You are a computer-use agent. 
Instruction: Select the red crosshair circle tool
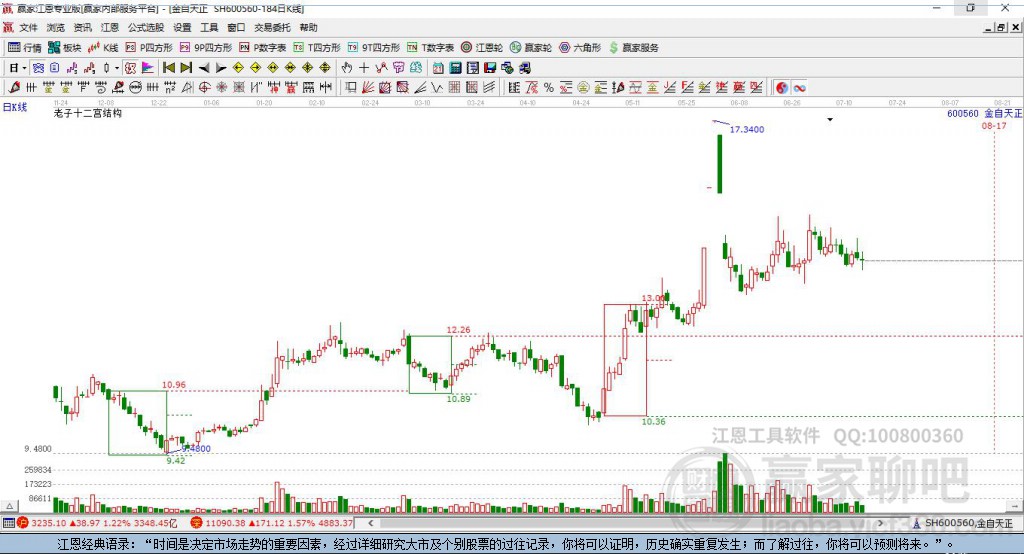point(204,88)
